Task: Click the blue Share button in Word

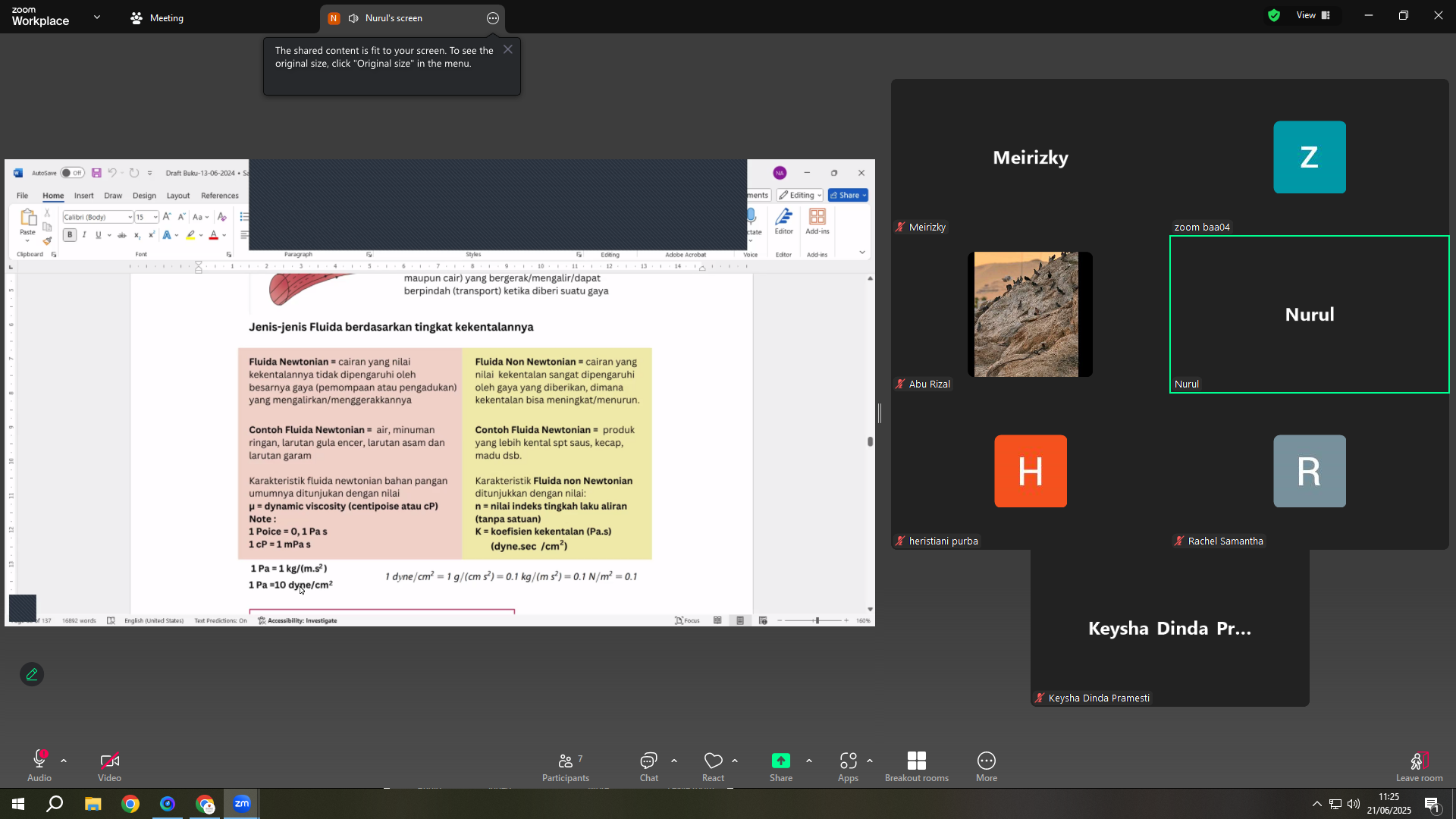Action: (848, 195)
